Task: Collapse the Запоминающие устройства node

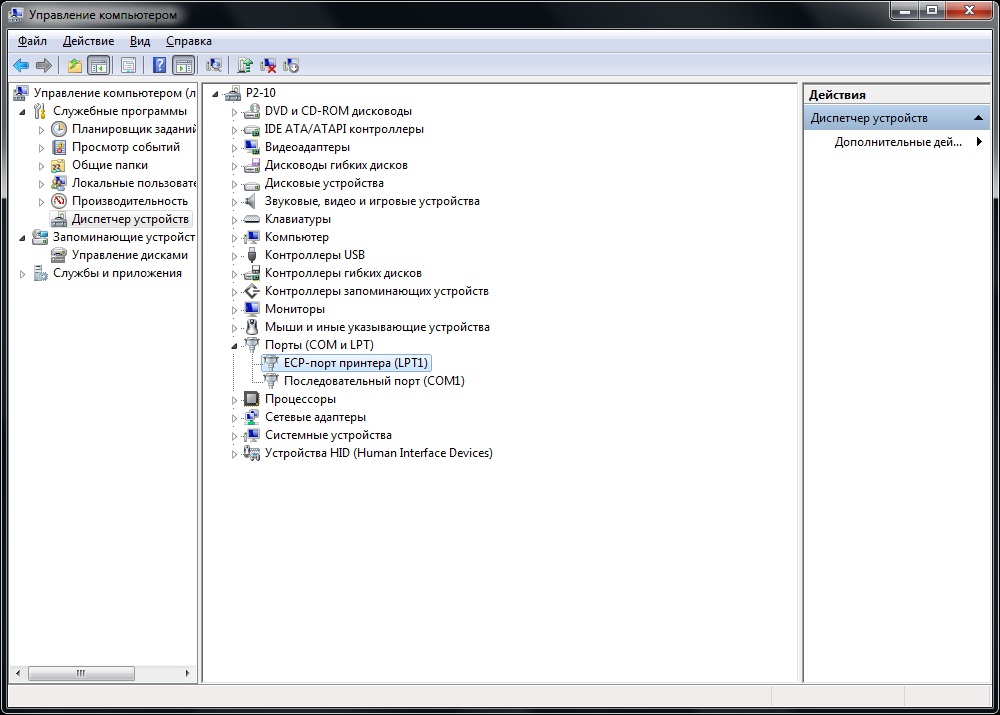Action: [x=22, y=238]
